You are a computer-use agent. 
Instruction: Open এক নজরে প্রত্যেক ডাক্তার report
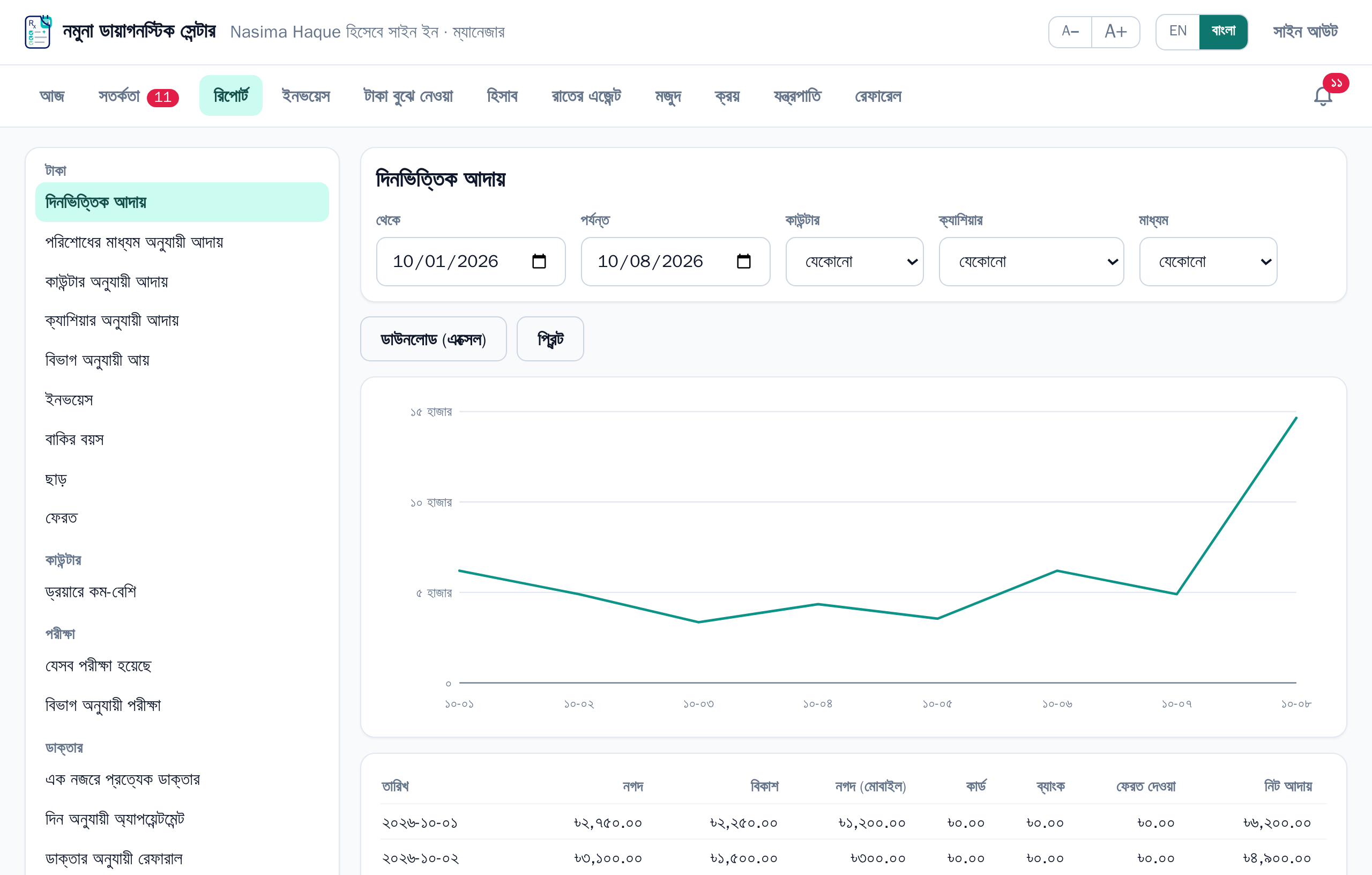(182, 779)
